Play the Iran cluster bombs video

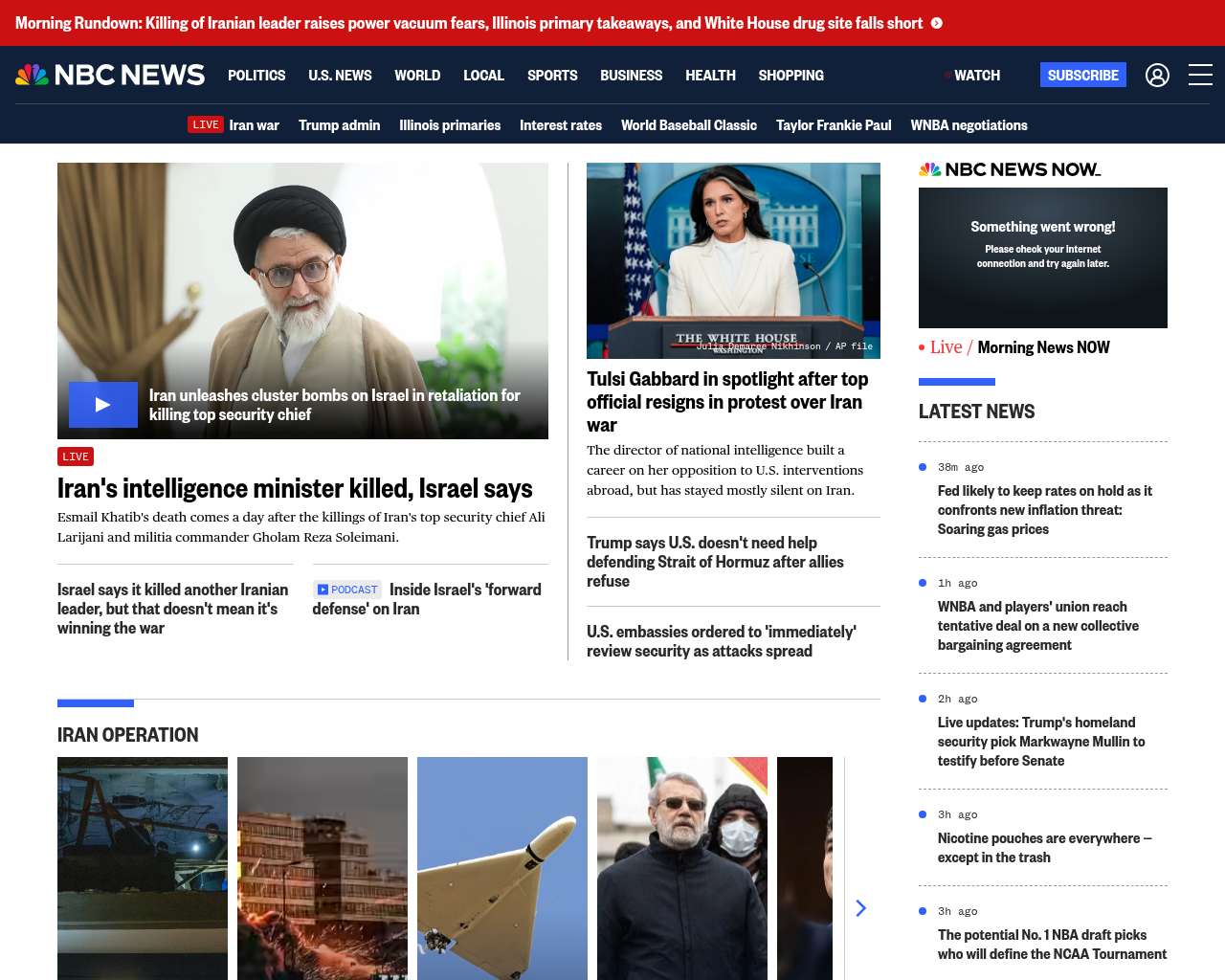click(x=103, y=405)
